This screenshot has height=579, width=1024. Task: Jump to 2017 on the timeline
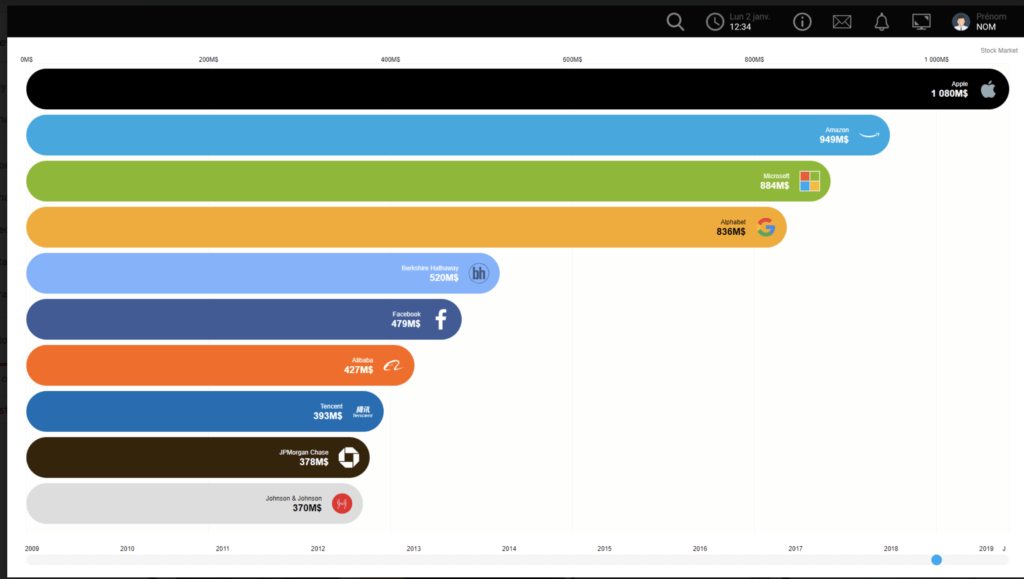(x=795, y=548)
